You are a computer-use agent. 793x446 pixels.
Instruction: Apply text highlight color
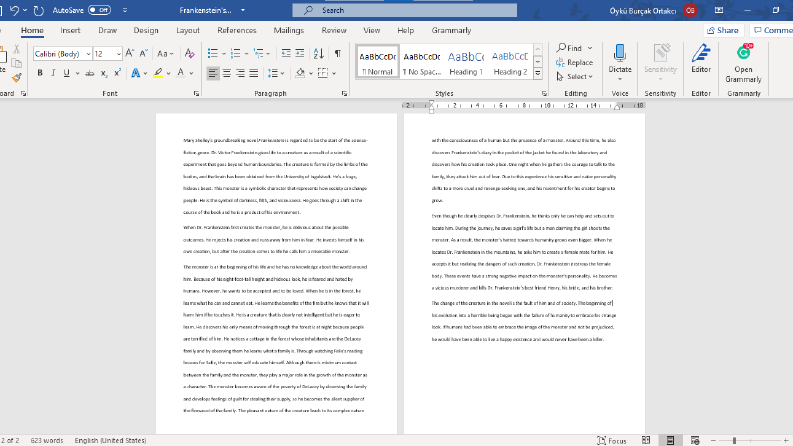(158, 73)
